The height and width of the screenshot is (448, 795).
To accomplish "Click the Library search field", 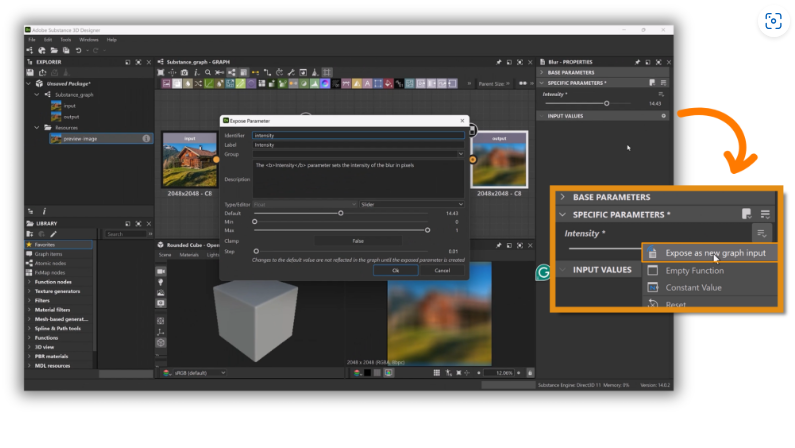I will (126, 234).
